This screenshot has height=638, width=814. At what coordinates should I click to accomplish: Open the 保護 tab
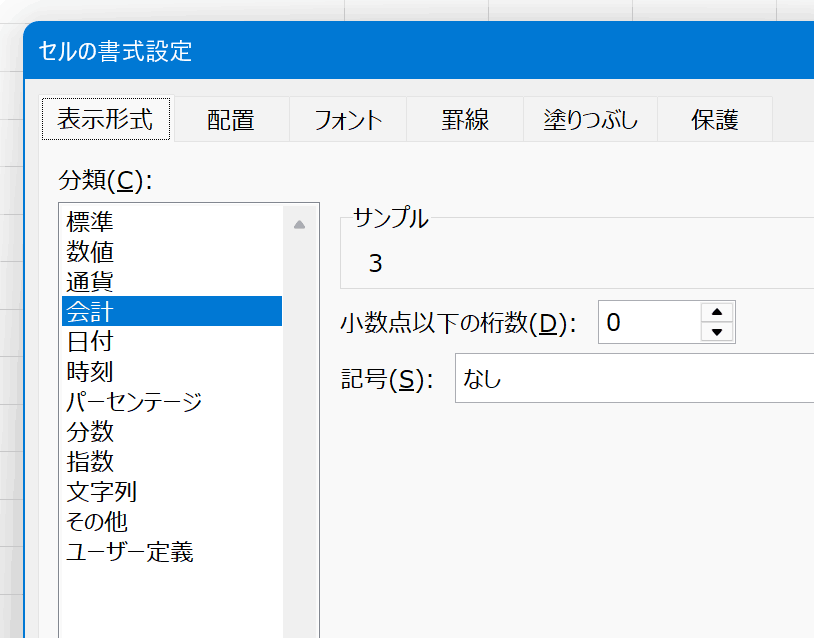tap(714, 120)
